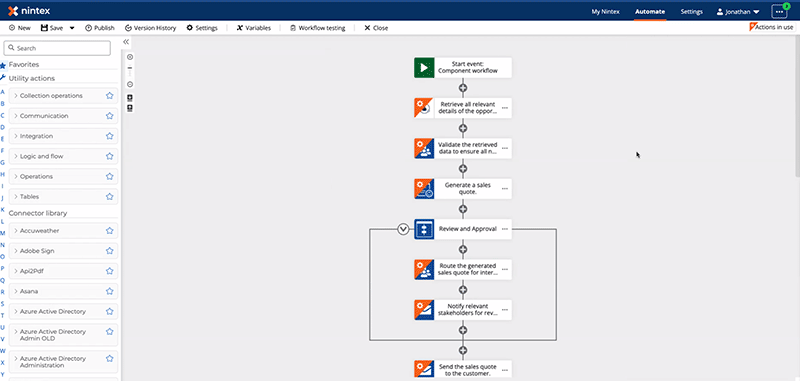The image size is (800, 381).
Task: Expand the Logic and flow group
Action: (x=16, y=156)
